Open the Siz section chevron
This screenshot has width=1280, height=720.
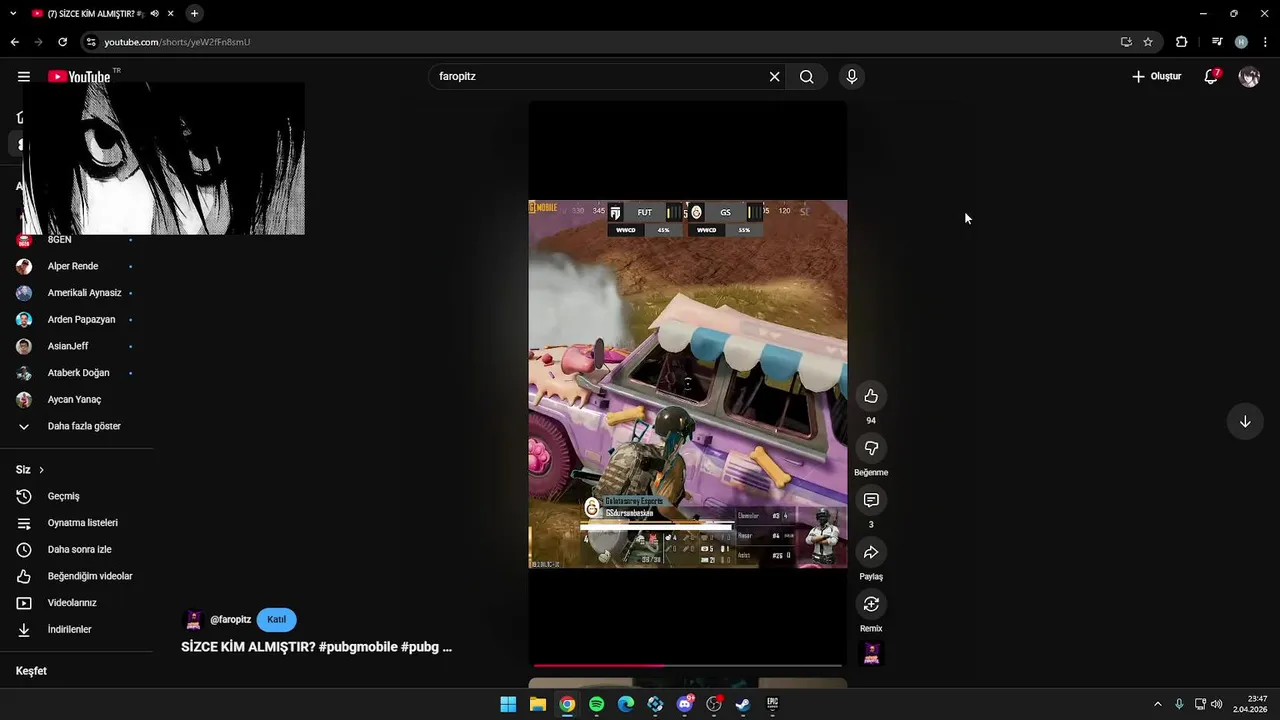click(x=41, y=470)
